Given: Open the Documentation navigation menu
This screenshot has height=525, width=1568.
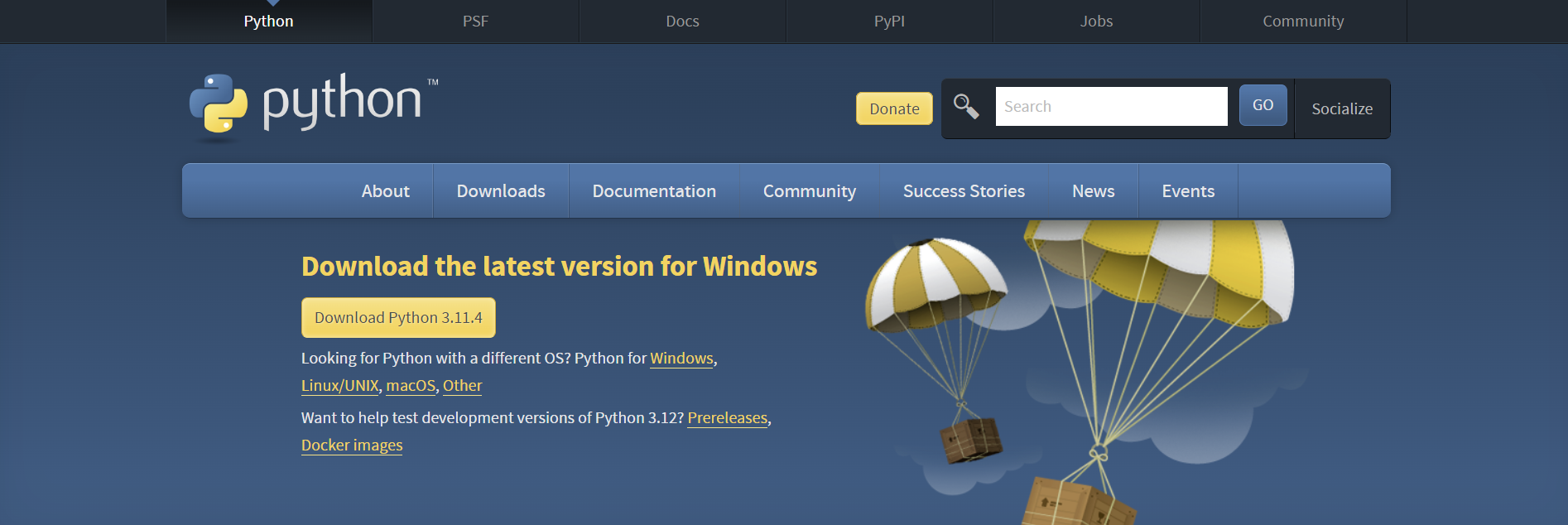Looking at the screenshot, I should click(654, 191).
